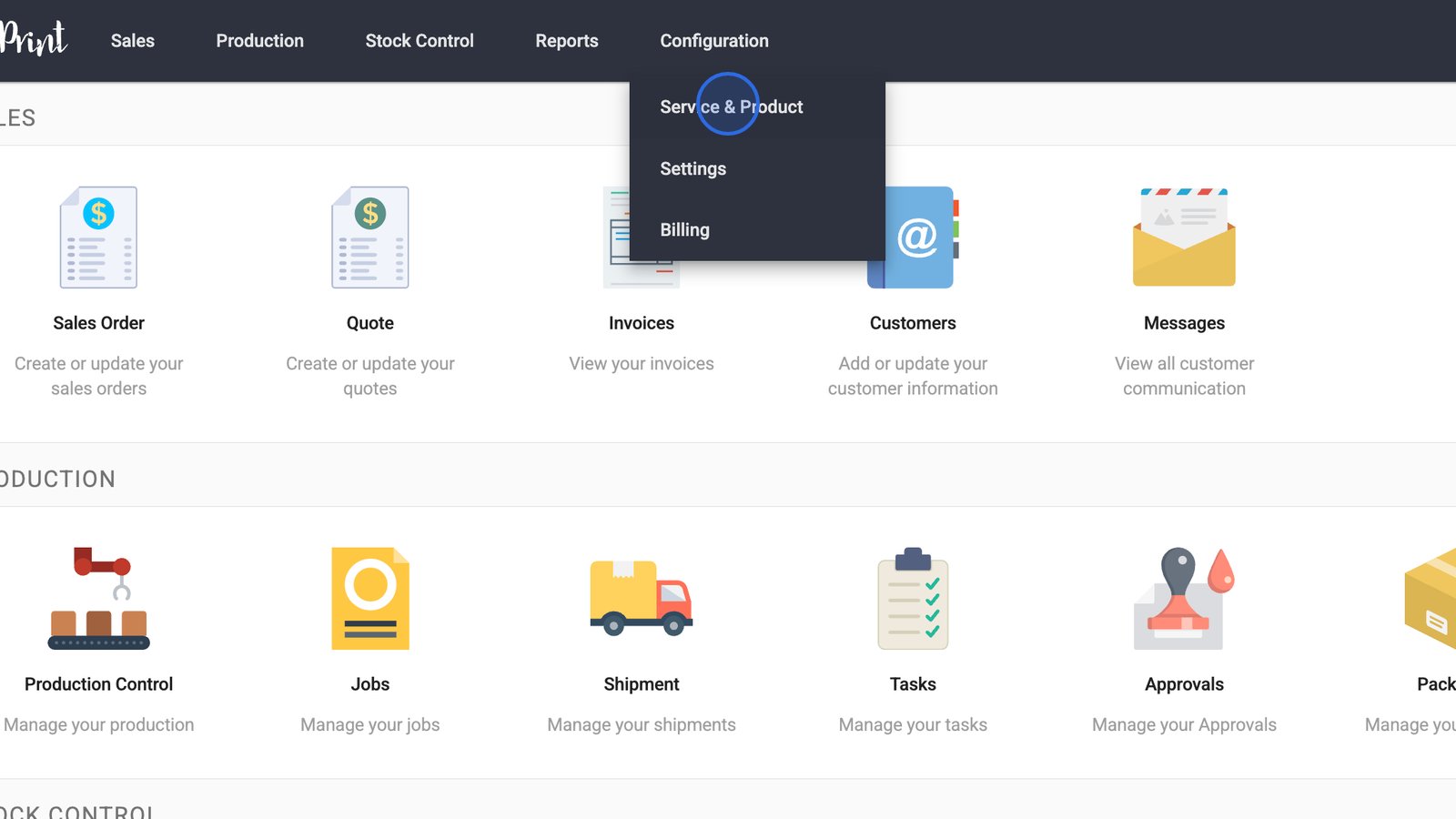Collapse the Configuration menu in navbar
The width and height of the screenshot is (1456, 819).
pyautogui.click(x=714, y=41)
